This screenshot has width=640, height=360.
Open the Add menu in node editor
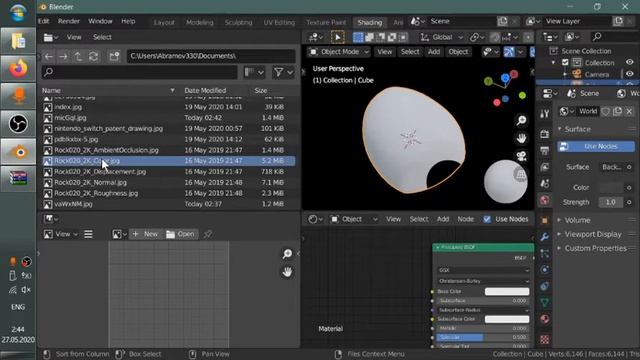tap(443, 219)
